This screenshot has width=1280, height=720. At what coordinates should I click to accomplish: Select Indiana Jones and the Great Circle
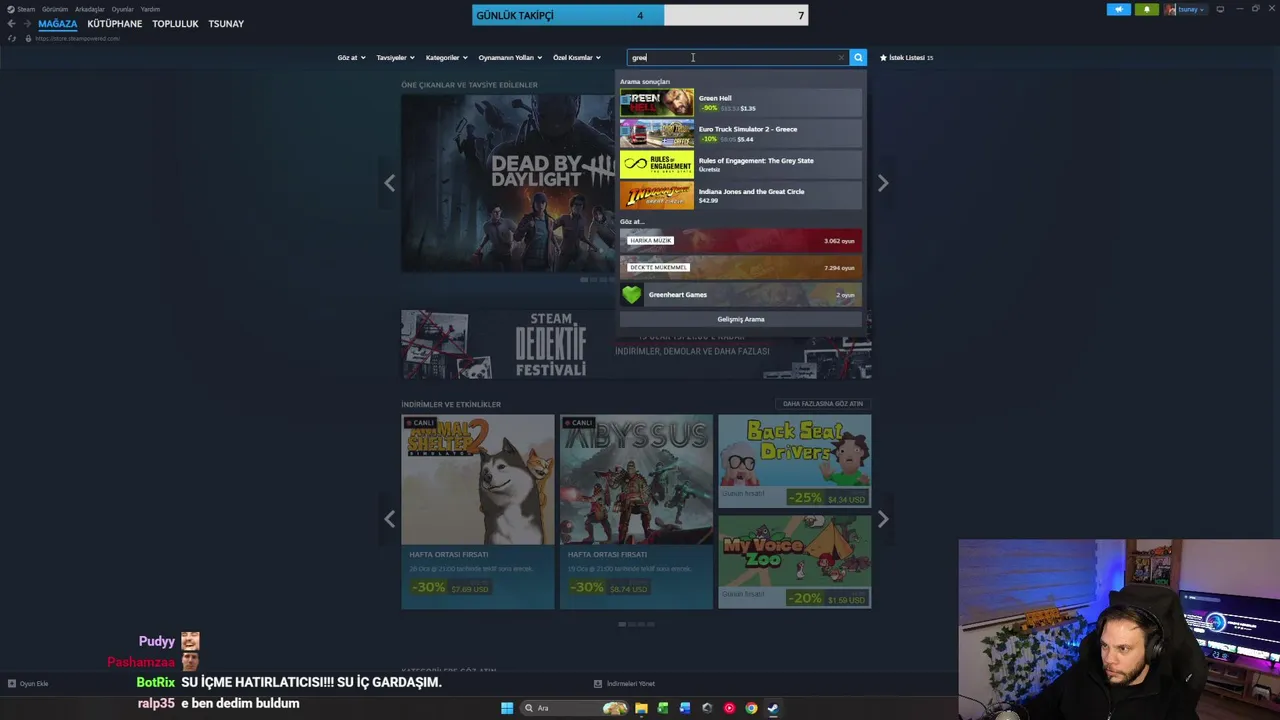click(x=740, y=195)
